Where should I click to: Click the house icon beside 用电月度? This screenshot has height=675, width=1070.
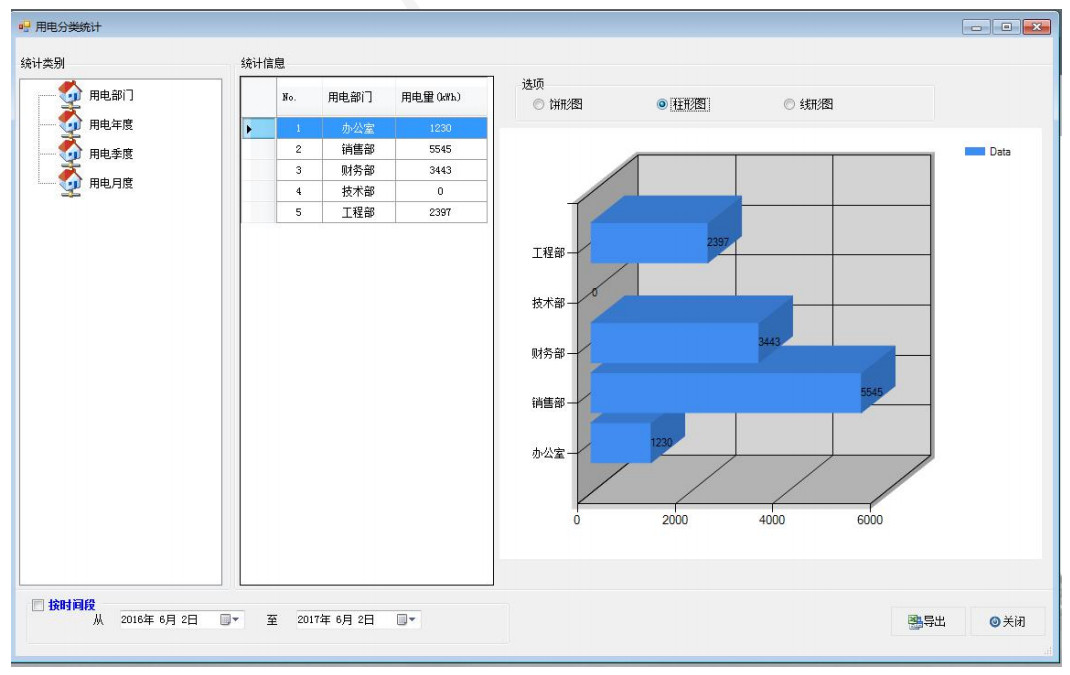click(x=70, y=182)
